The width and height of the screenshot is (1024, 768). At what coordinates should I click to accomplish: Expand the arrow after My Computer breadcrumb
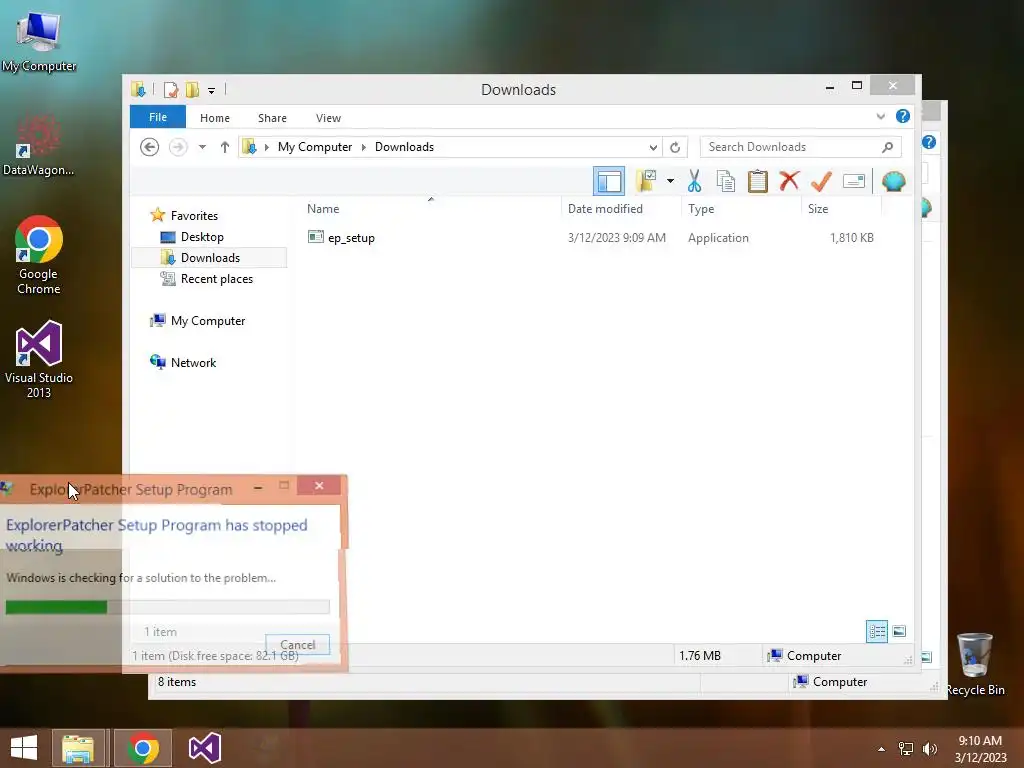pos(364,147)
